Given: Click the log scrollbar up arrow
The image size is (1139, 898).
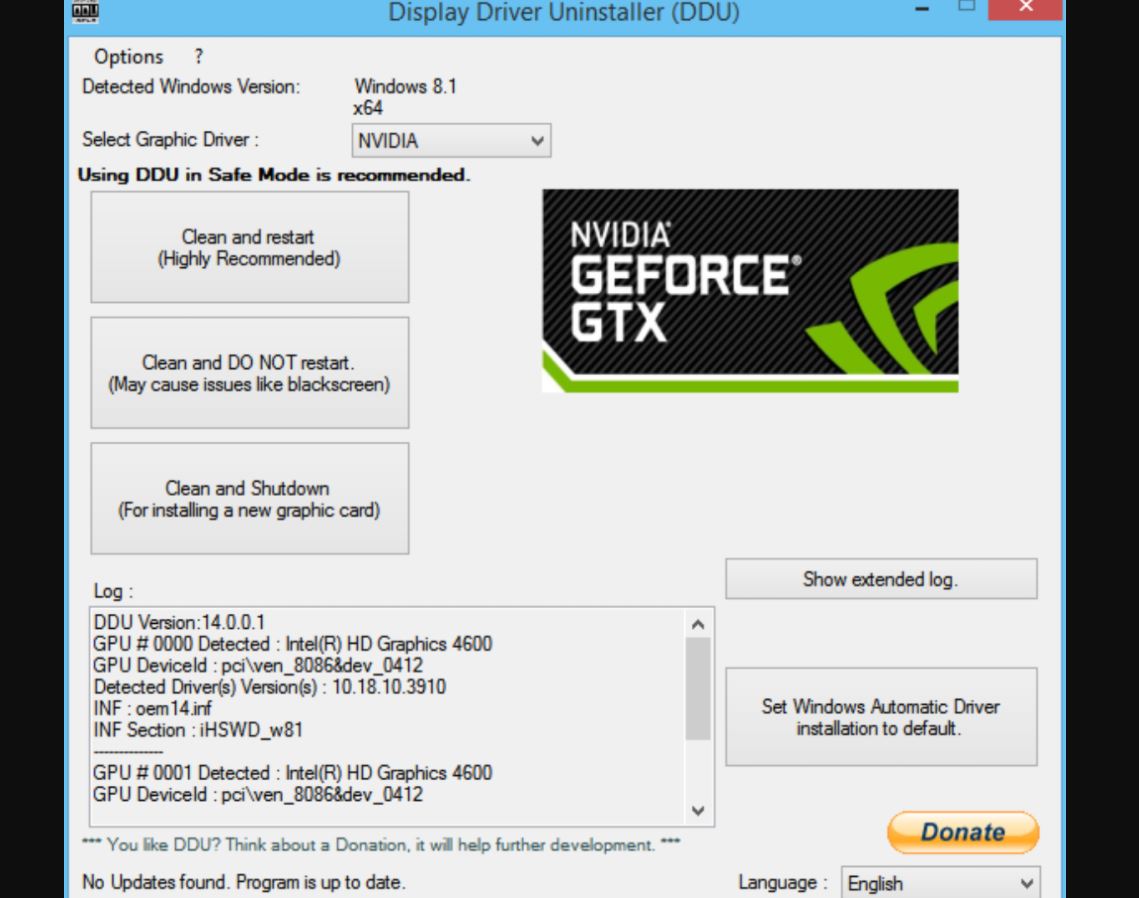Looking at the screenshot, I should pos(698,624).
